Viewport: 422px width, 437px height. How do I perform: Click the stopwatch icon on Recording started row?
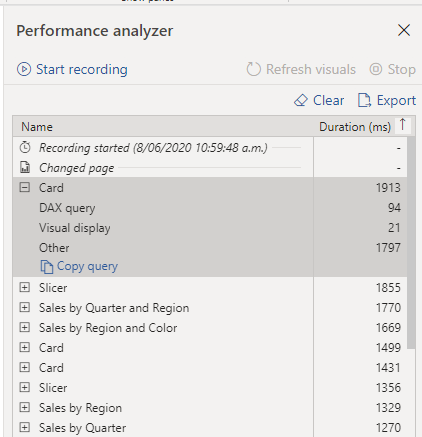click(x=25, y=147)
